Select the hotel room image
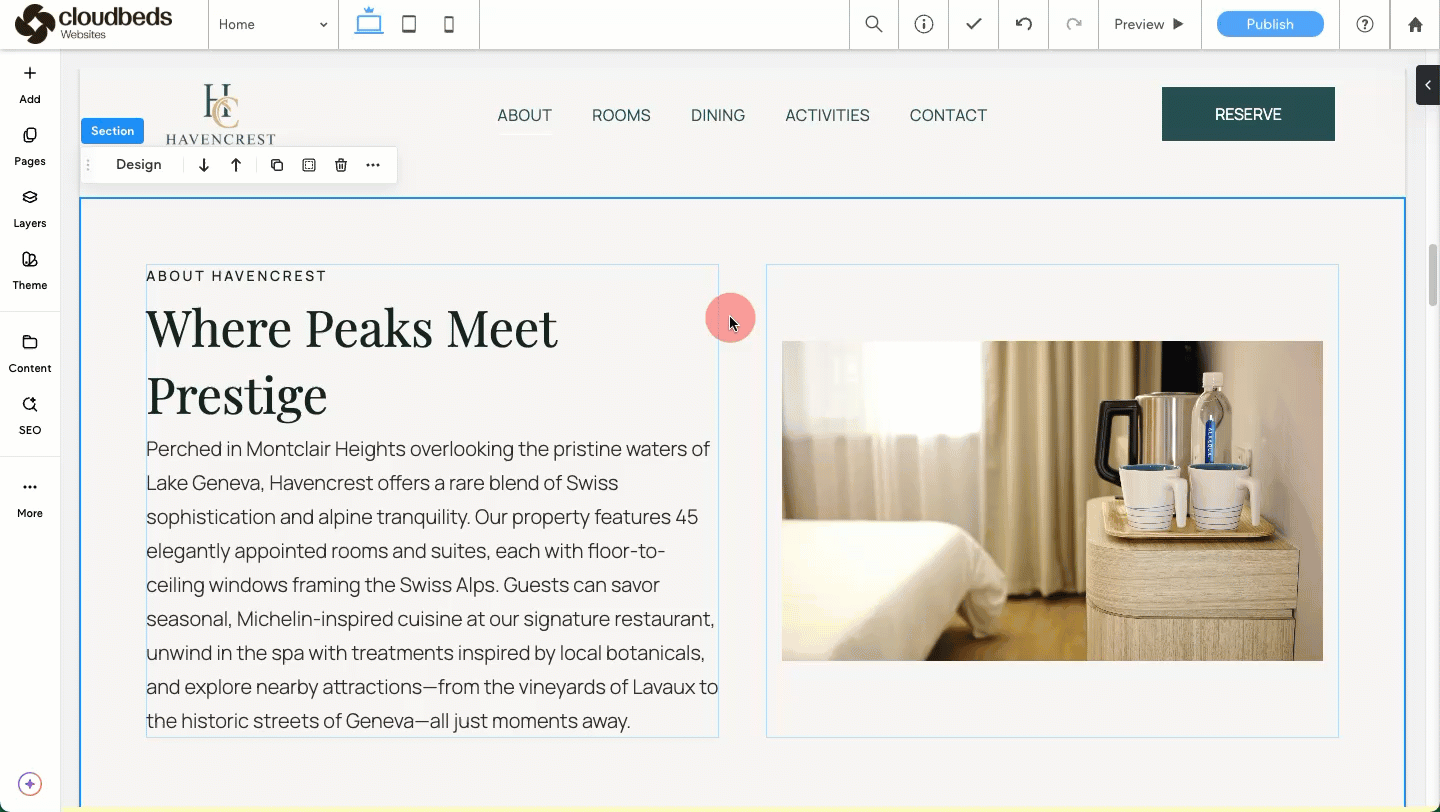Screen dimensions: 1440x812 [x=1052, y=500]
